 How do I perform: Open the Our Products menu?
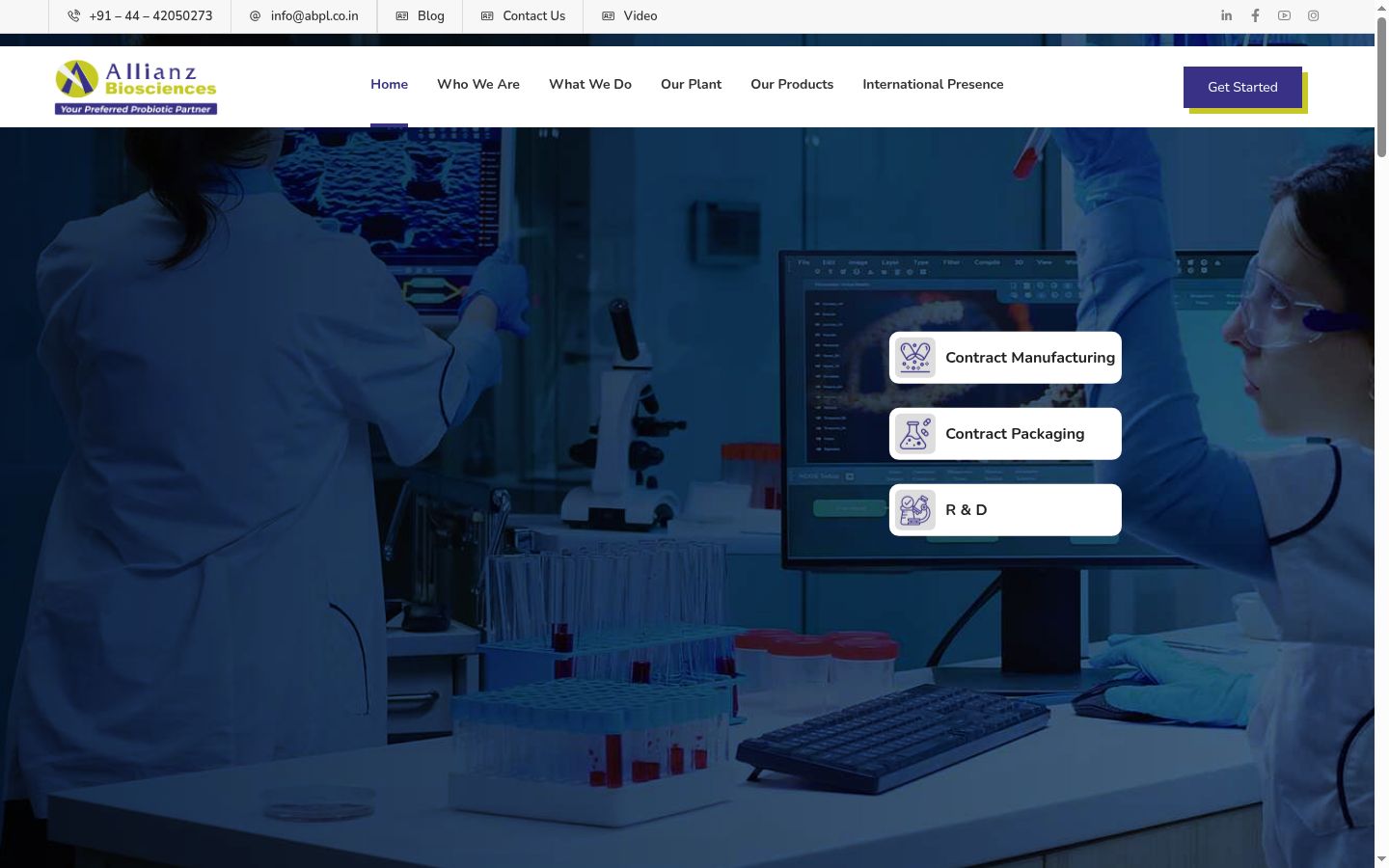(792, 85)
